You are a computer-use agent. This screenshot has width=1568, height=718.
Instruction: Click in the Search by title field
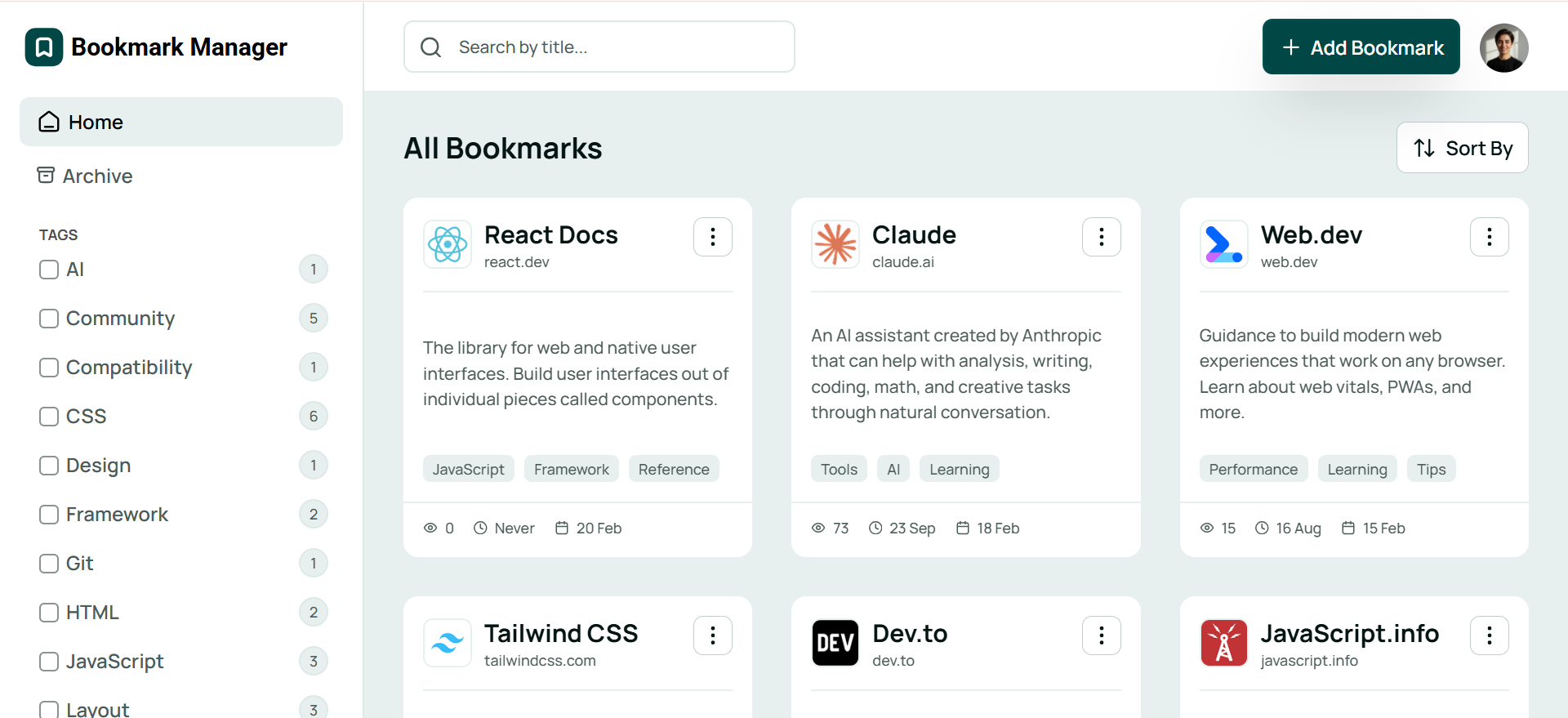coord(599,47)
